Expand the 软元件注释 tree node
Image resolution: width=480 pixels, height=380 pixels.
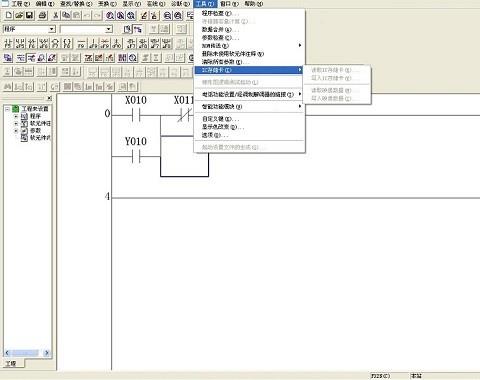tap(16, 123)
